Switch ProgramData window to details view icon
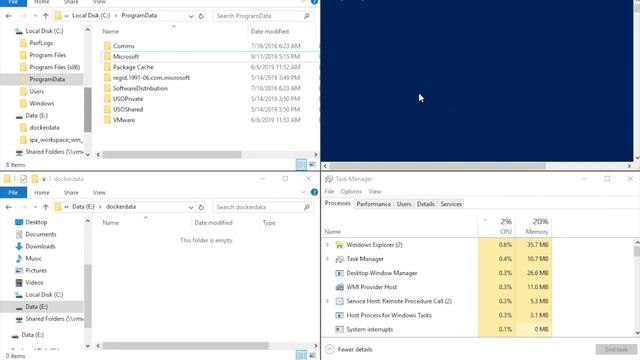 point(301,164)
